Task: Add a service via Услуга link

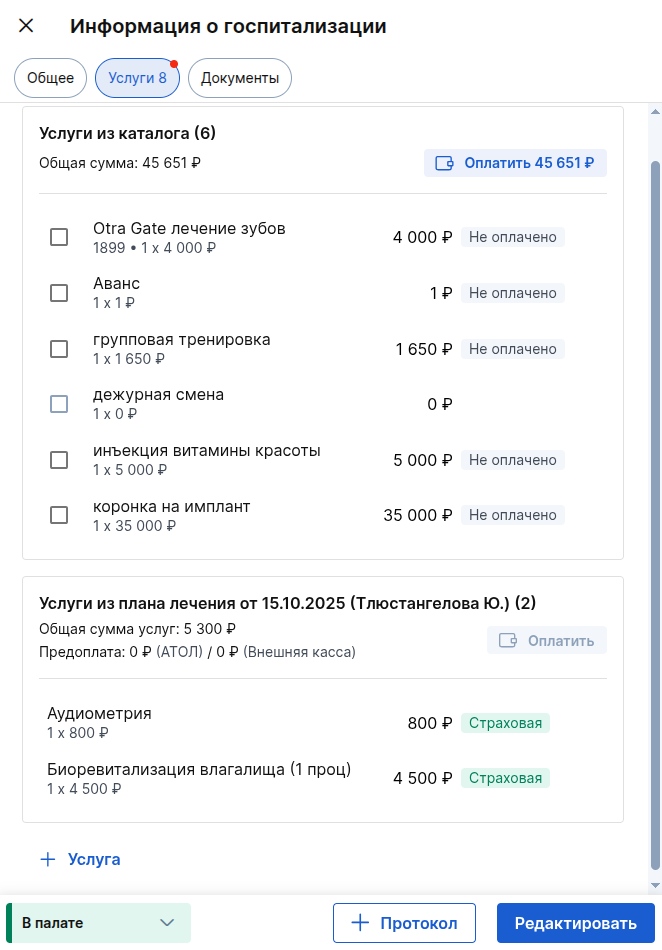Action: click(x=94, y=859)
